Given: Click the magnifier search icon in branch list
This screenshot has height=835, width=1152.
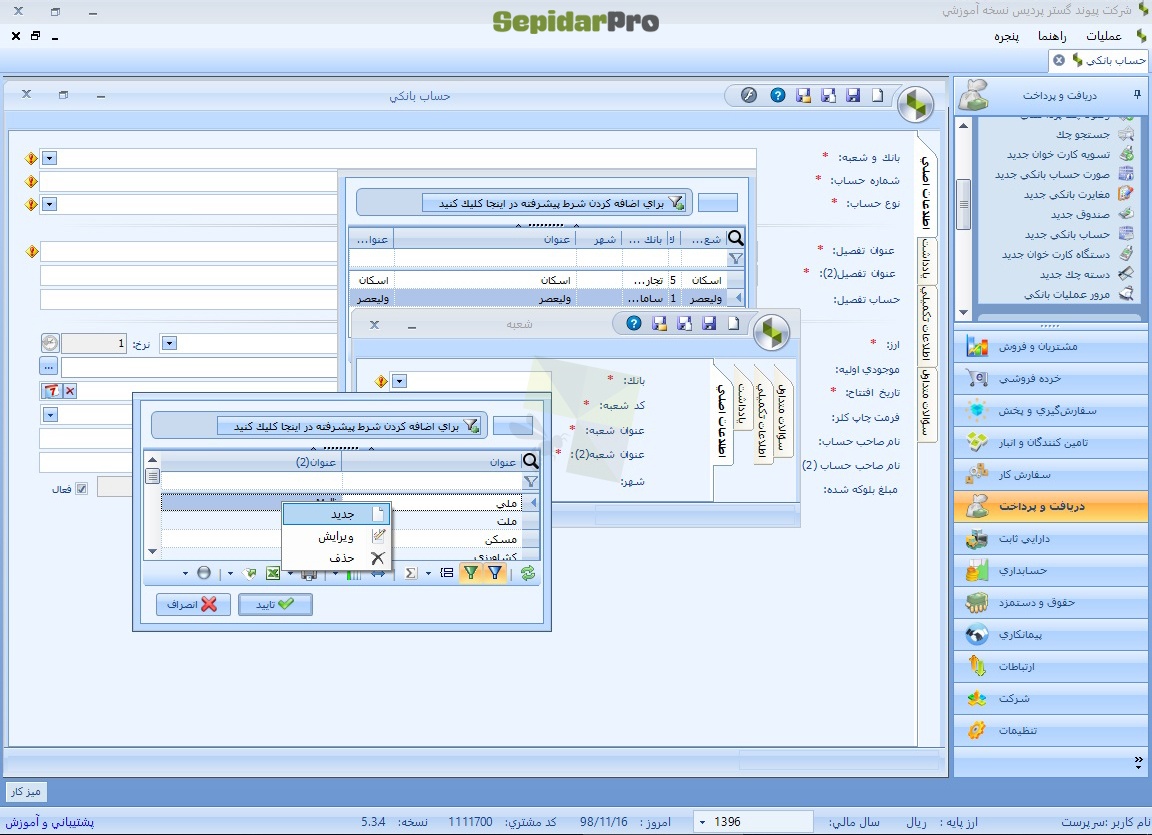Looking at the screenshot, I should (x=735, y=238).
